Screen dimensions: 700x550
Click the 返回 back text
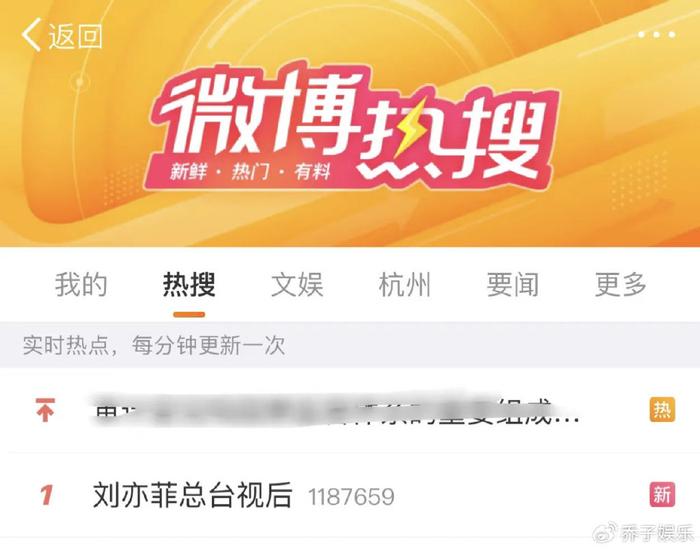pyautogui.click(x=75, y=36)
